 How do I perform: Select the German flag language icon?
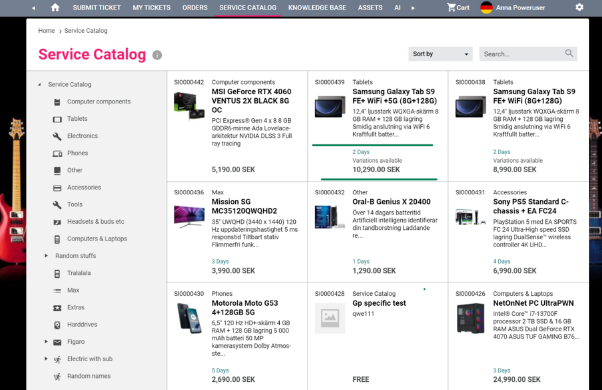486,7
